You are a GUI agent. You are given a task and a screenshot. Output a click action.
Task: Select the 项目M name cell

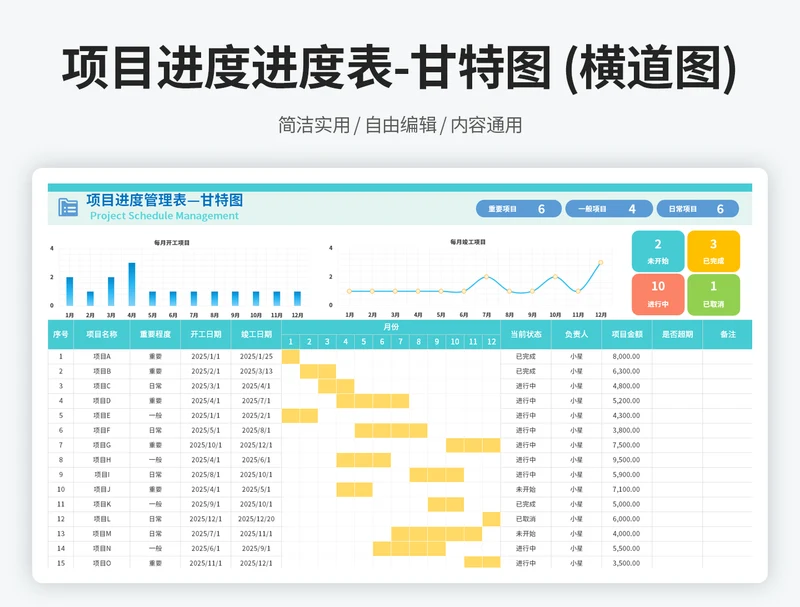(102, 534)
